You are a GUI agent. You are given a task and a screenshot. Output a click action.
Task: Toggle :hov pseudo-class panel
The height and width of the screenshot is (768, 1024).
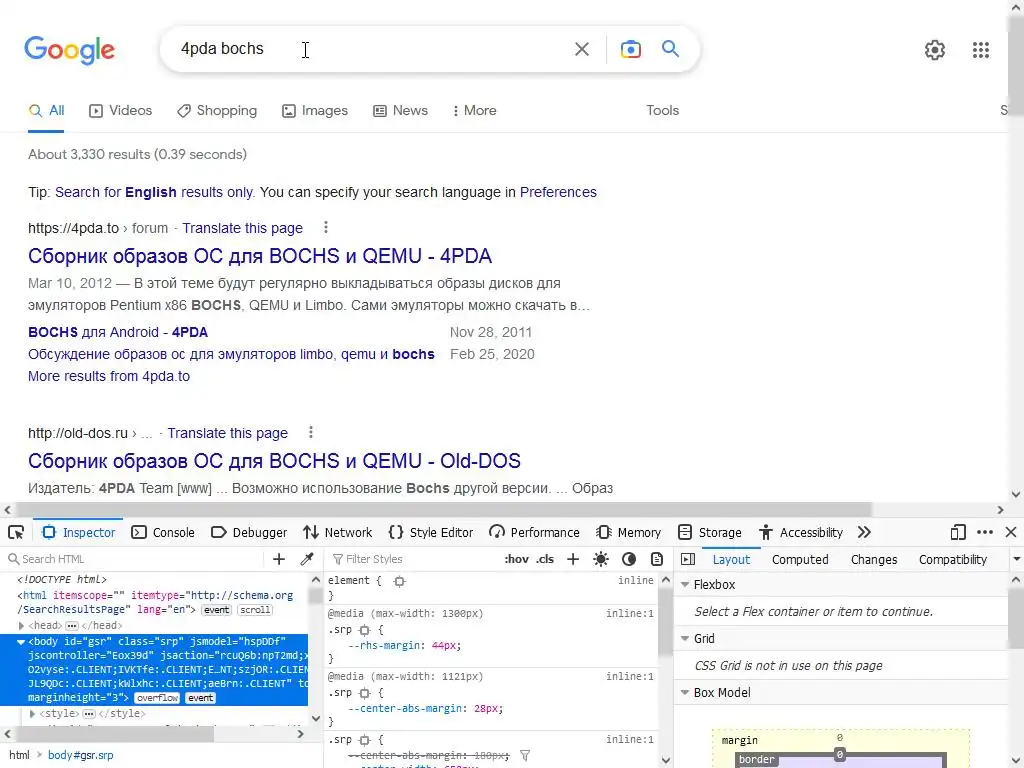(516, 559)
